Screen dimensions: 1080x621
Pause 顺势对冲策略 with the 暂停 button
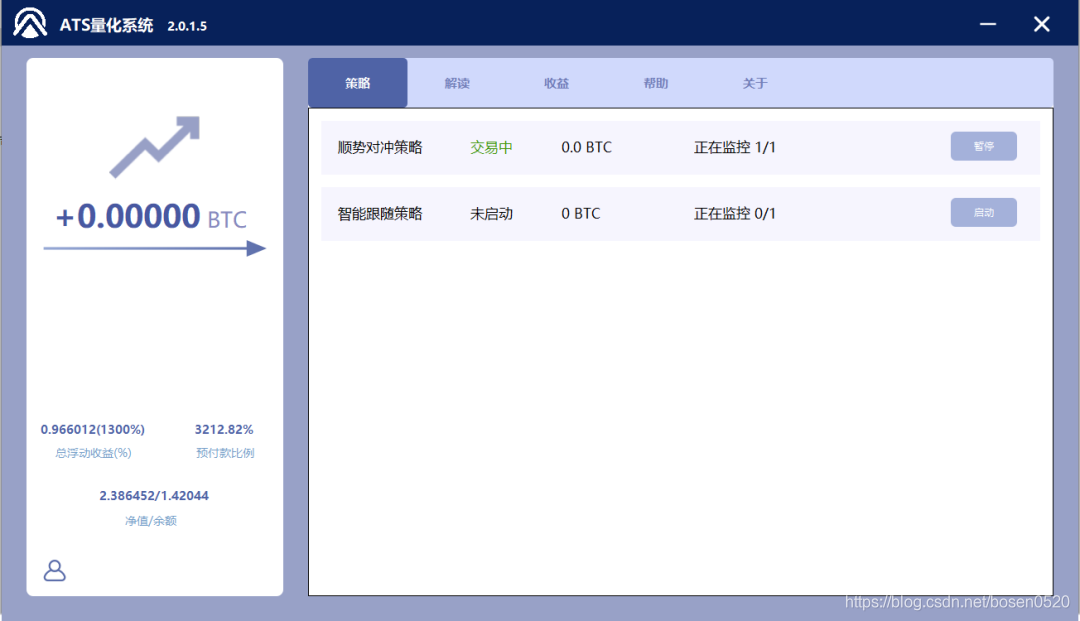click(x=983, y=146)
